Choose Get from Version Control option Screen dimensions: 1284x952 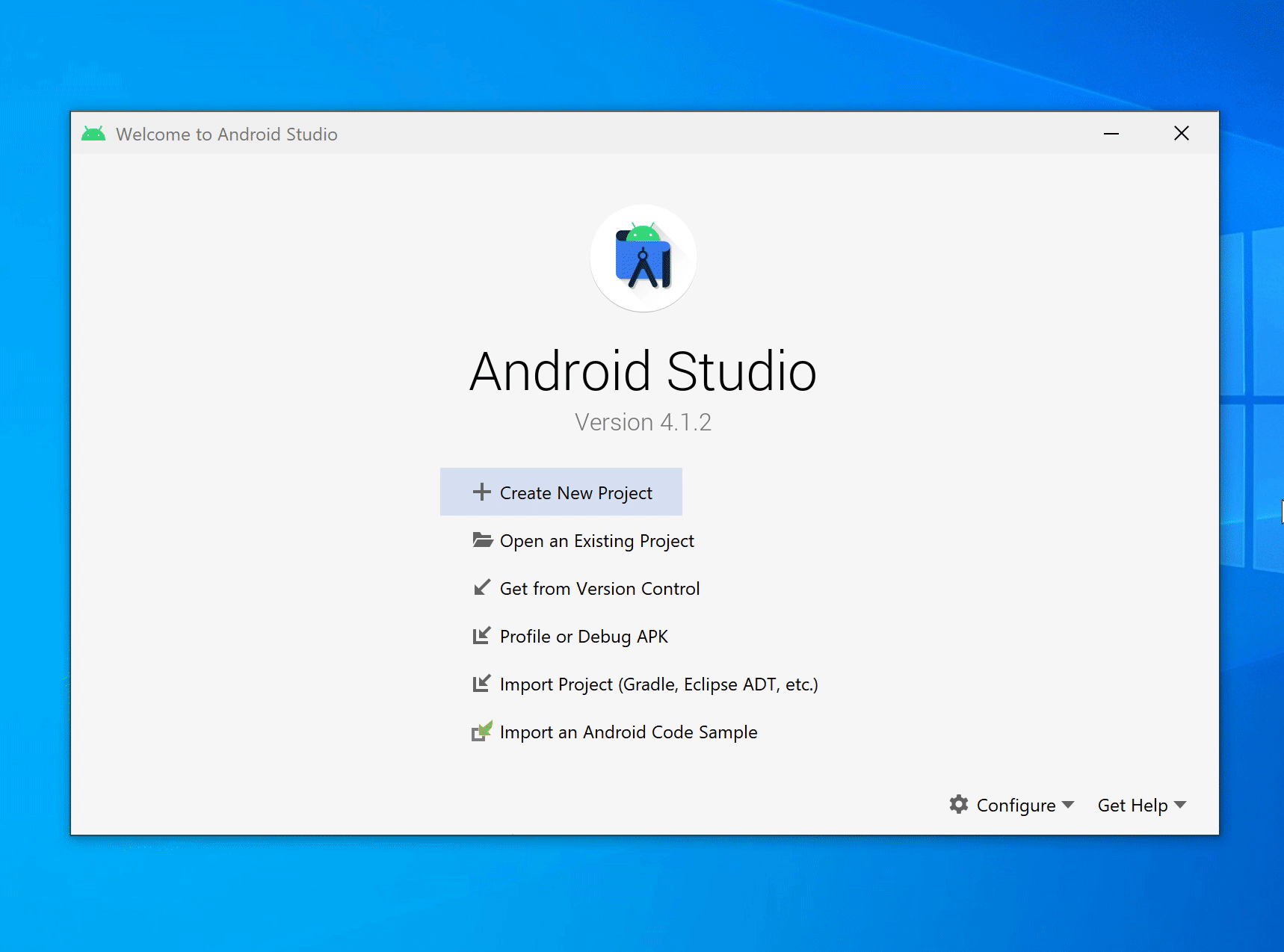(x=599, y=587)
